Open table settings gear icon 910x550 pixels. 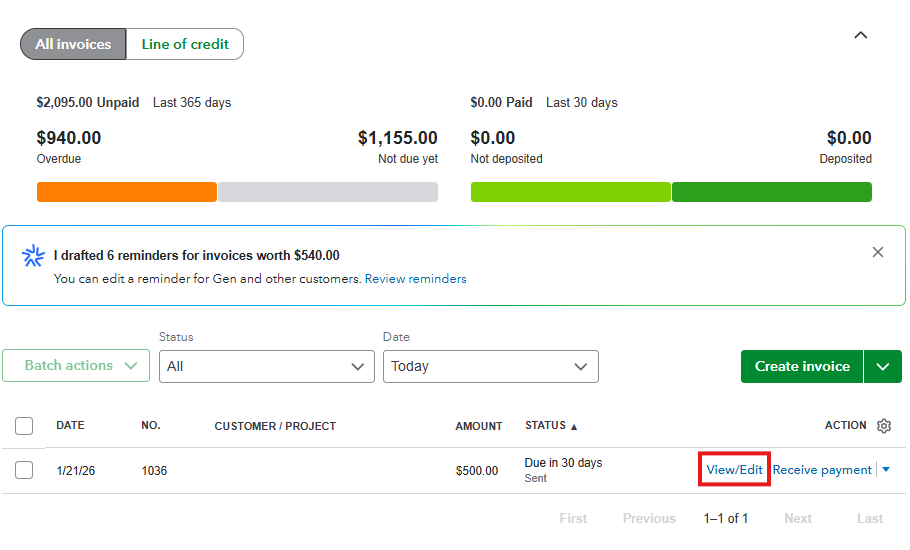[x=884, y=426]
